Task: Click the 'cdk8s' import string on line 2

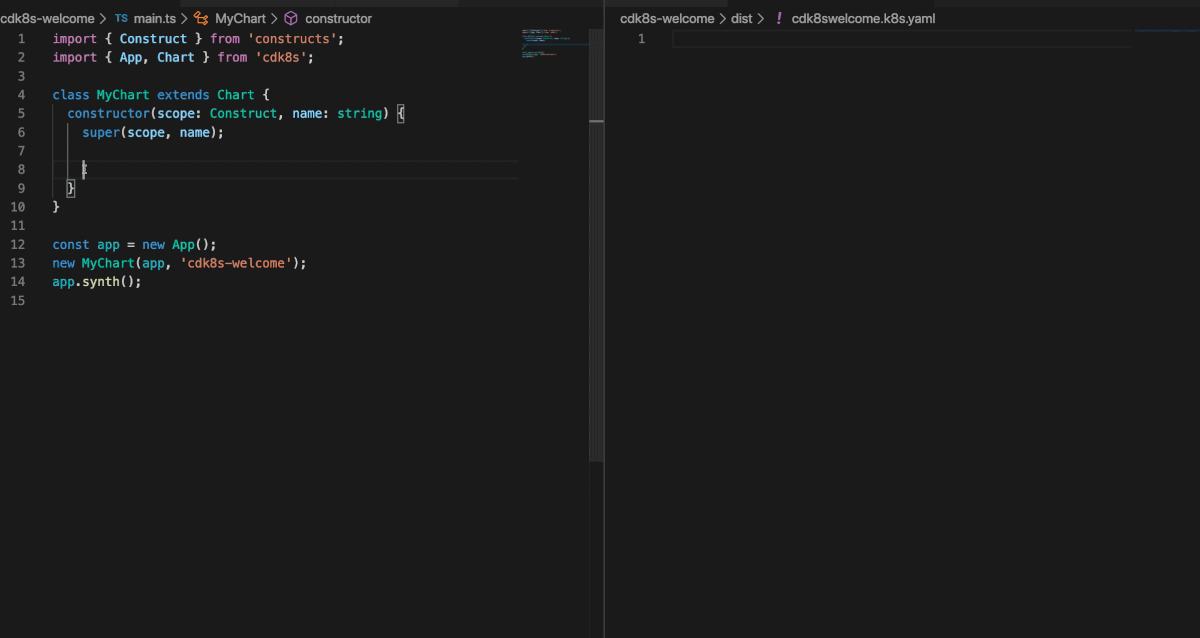Action: pos(281,57)
